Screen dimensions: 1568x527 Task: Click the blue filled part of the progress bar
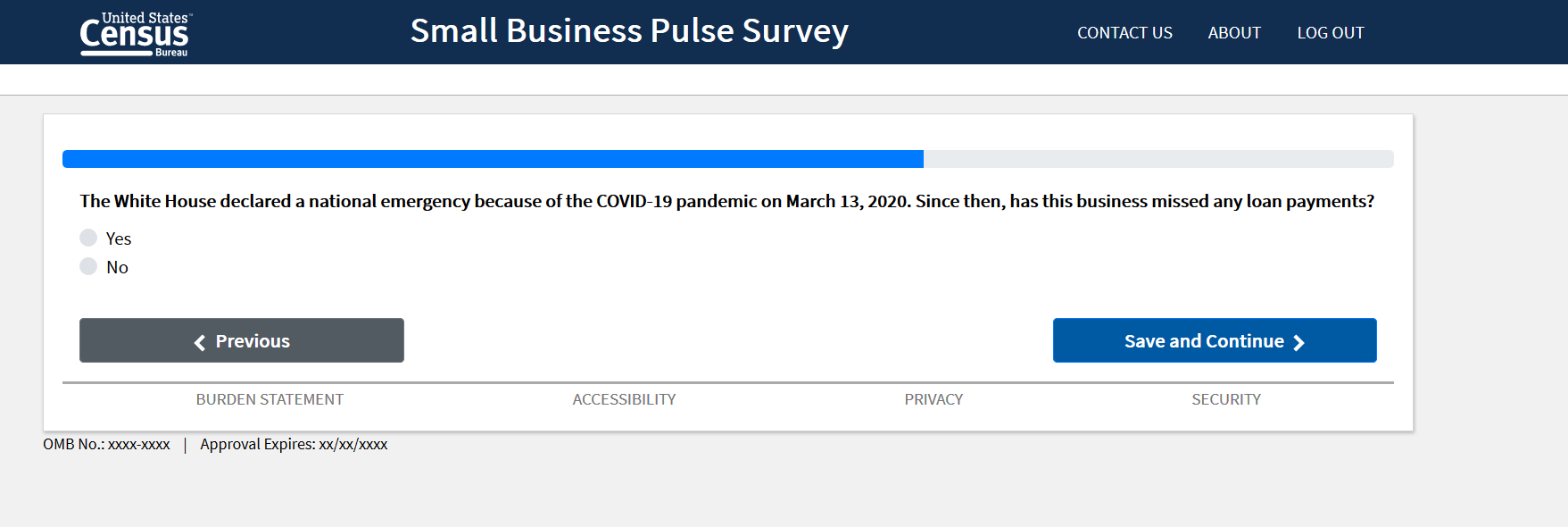(493, 159)
